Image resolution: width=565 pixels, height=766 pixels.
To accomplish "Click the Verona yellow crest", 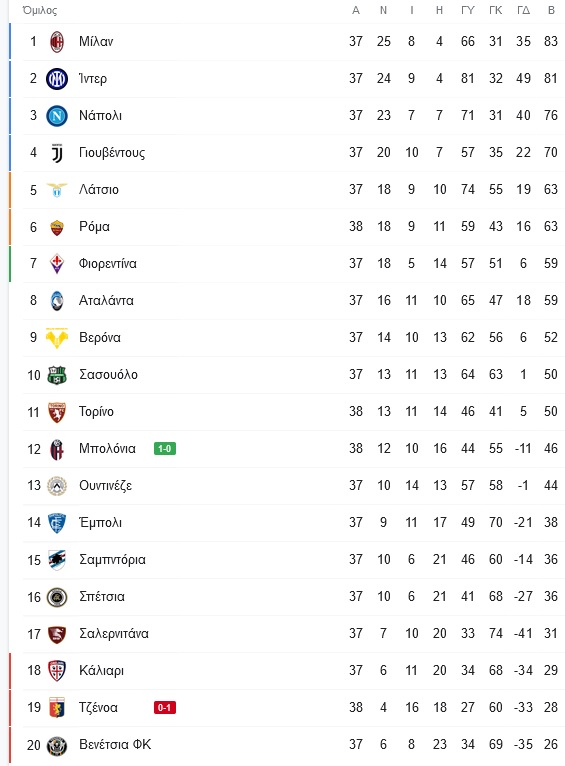I will [x=57, y=338].
